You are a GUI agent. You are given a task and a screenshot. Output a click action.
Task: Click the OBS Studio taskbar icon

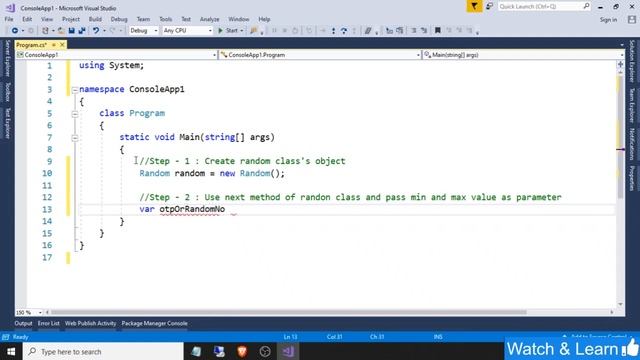point(265,351)
